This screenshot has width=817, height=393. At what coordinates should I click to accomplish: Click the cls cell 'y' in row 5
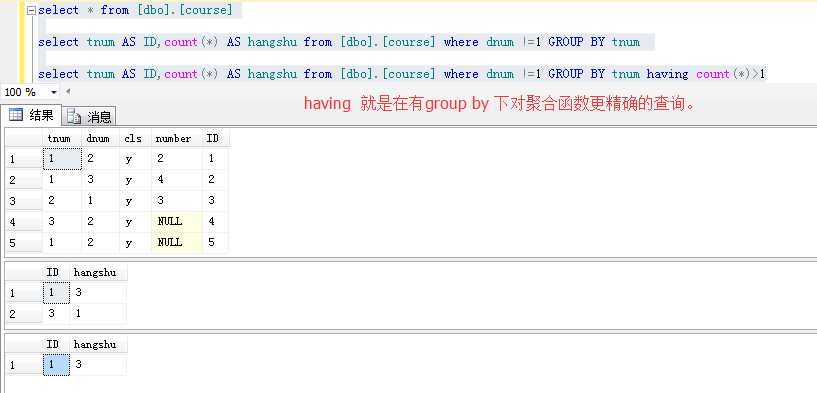click(x=135, y=242)
